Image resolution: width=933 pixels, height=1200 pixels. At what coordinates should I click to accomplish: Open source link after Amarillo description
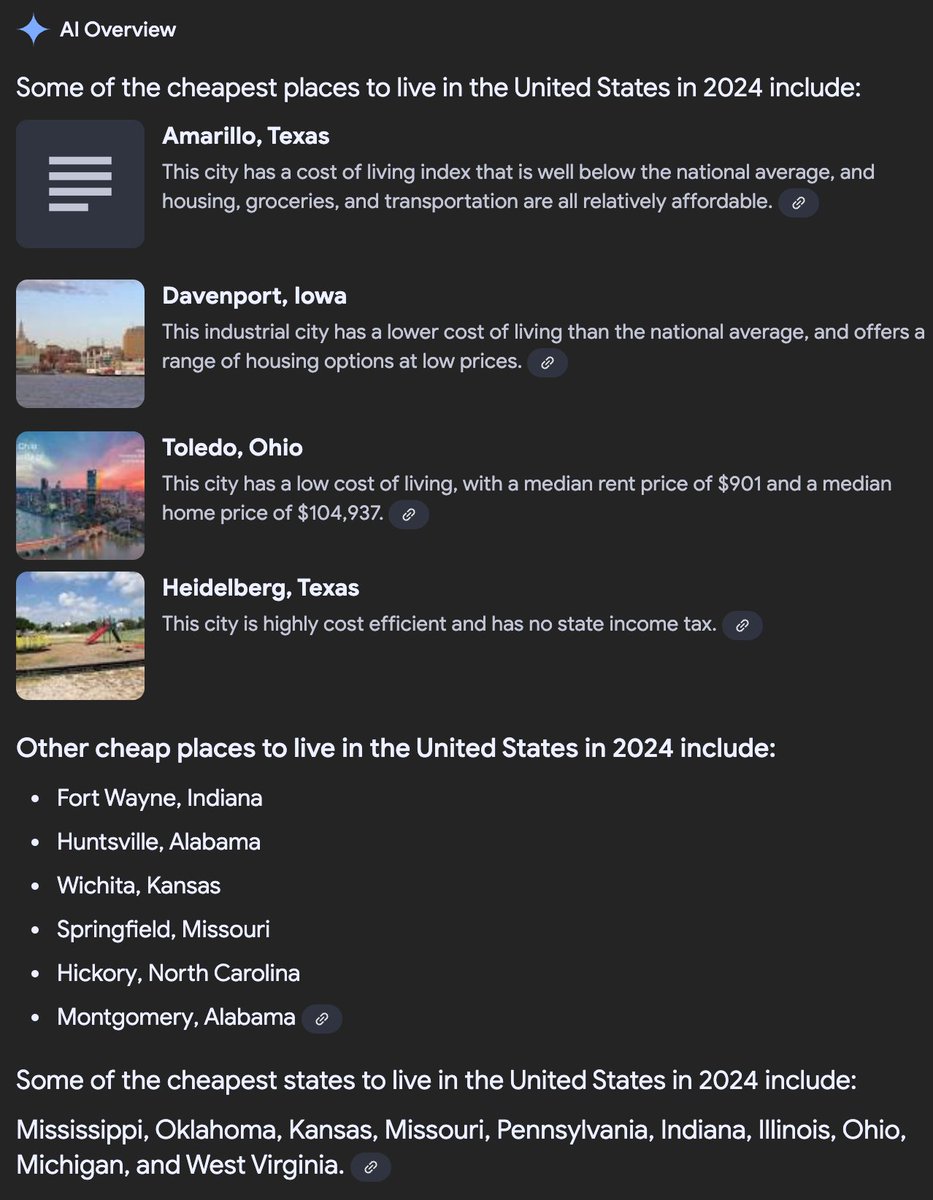point(799,203)
